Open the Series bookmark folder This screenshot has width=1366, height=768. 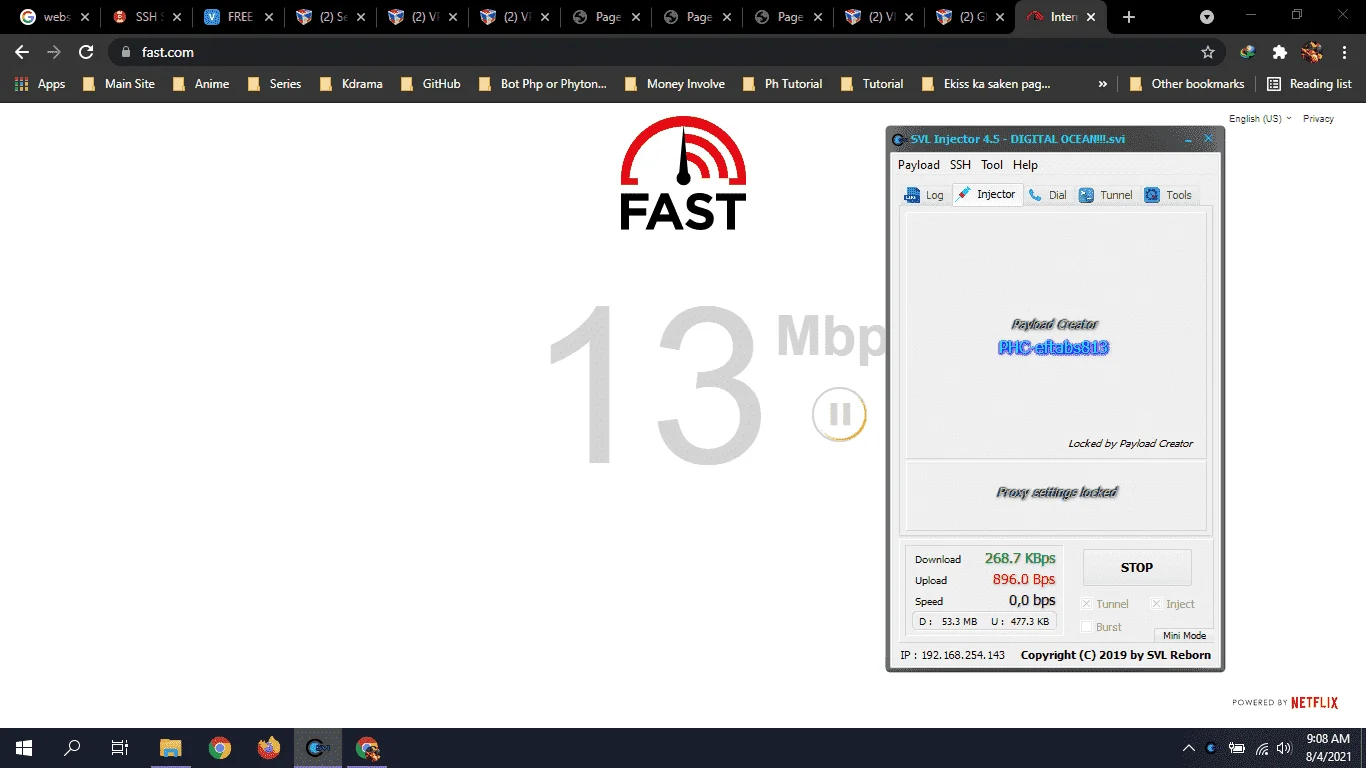click(x=274, y=84)
